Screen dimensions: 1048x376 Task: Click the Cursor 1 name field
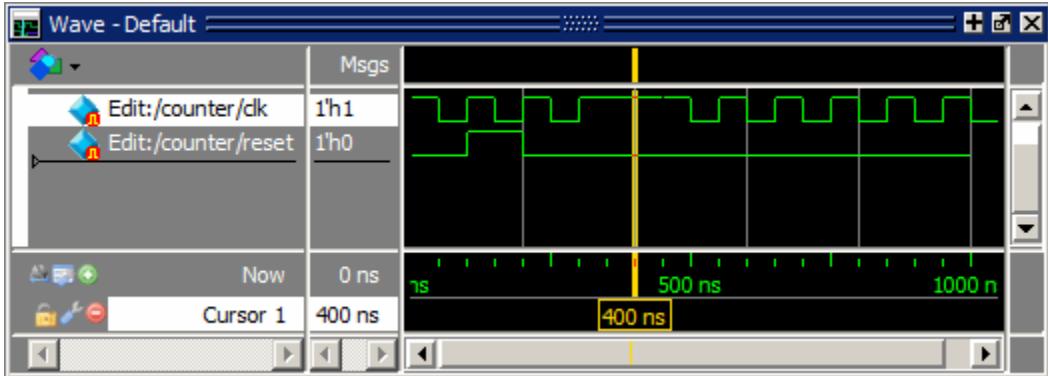[x=206, y=314]
